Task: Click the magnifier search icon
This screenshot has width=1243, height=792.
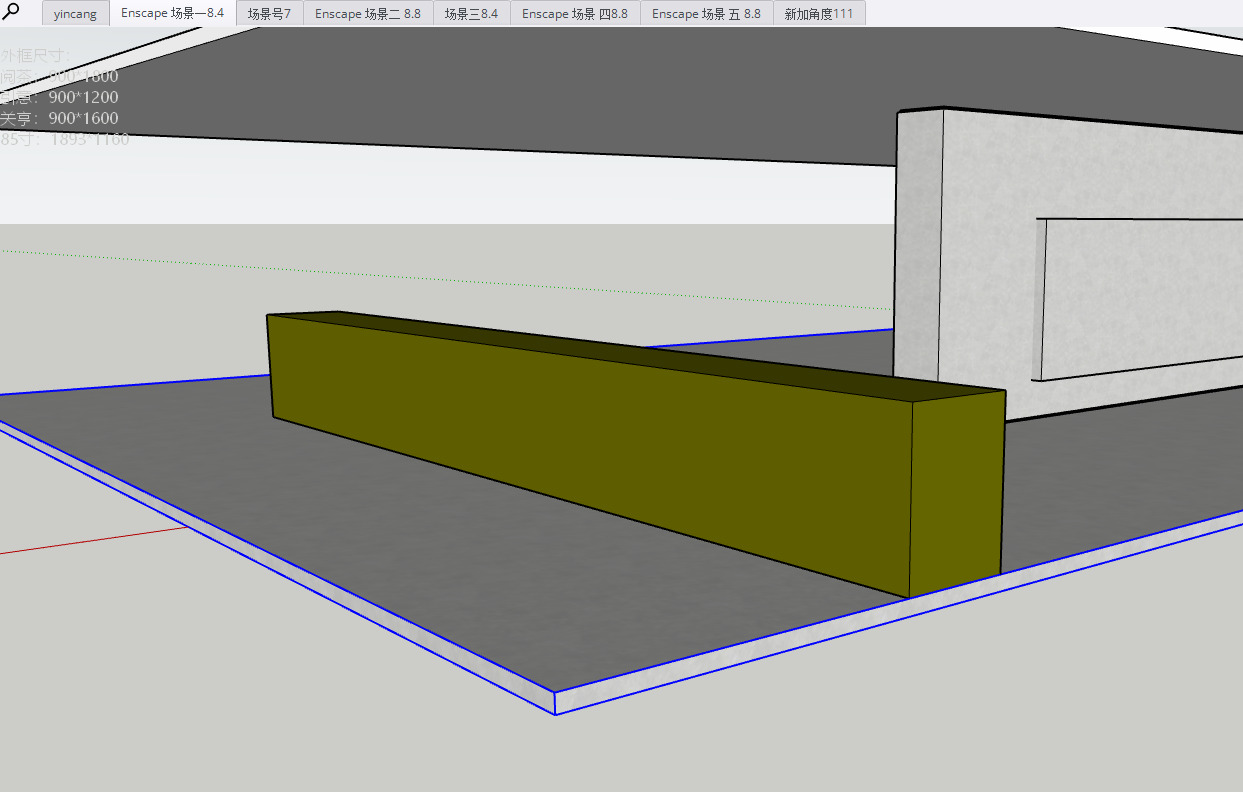Action: (12, 12)
